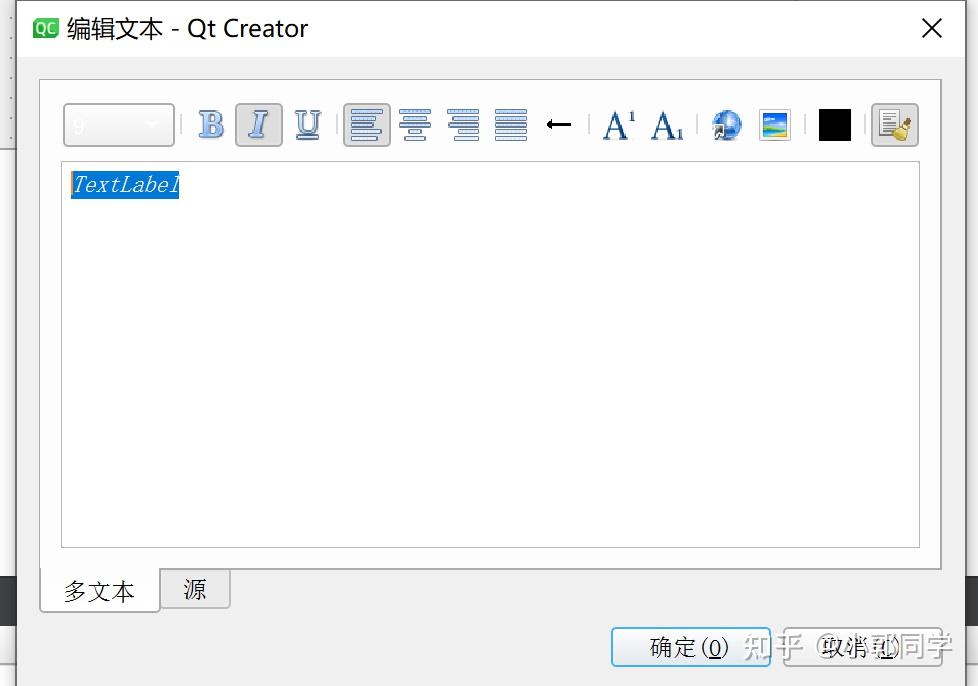This screenshot has width=978, height=686.
Task: Center the text alignment
Action: point(415,124)
